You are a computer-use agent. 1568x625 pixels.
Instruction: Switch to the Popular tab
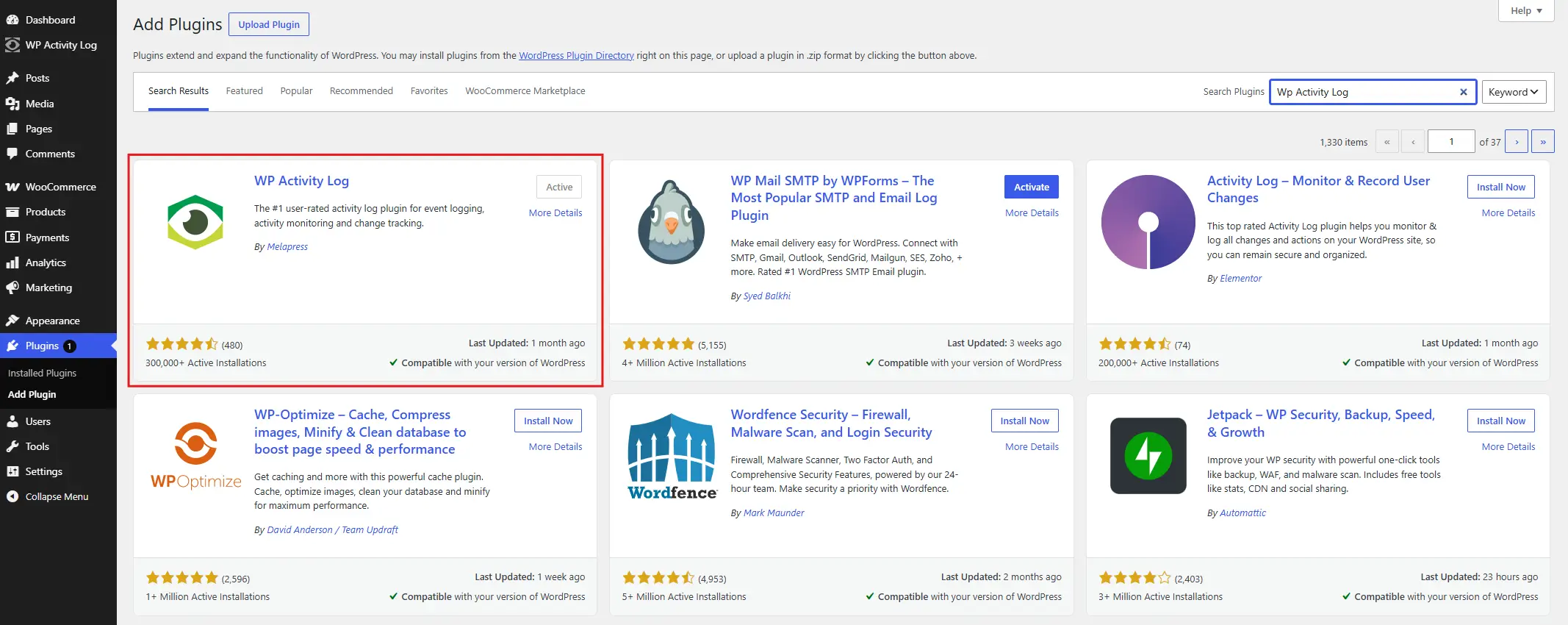[x=296, y=91]
